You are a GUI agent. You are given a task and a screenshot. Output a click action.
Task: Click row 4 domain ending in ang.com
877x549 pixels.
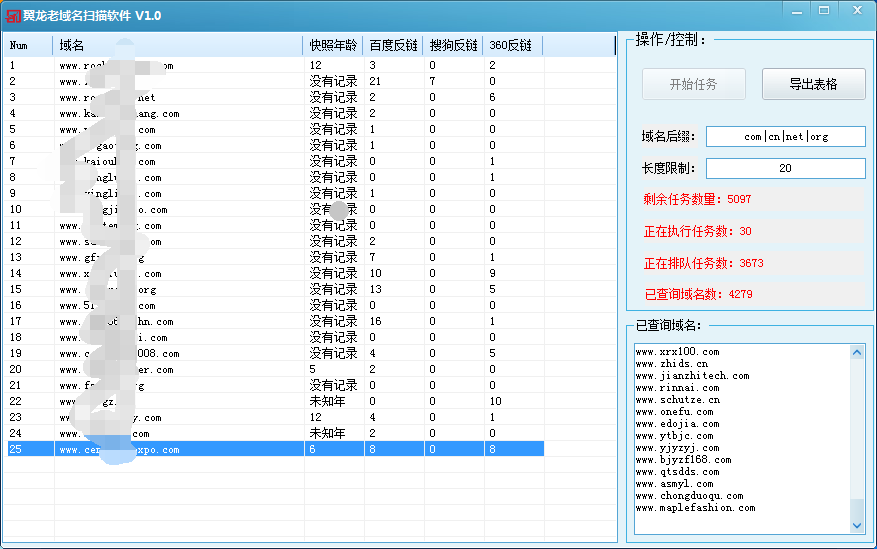pos(119,113)
